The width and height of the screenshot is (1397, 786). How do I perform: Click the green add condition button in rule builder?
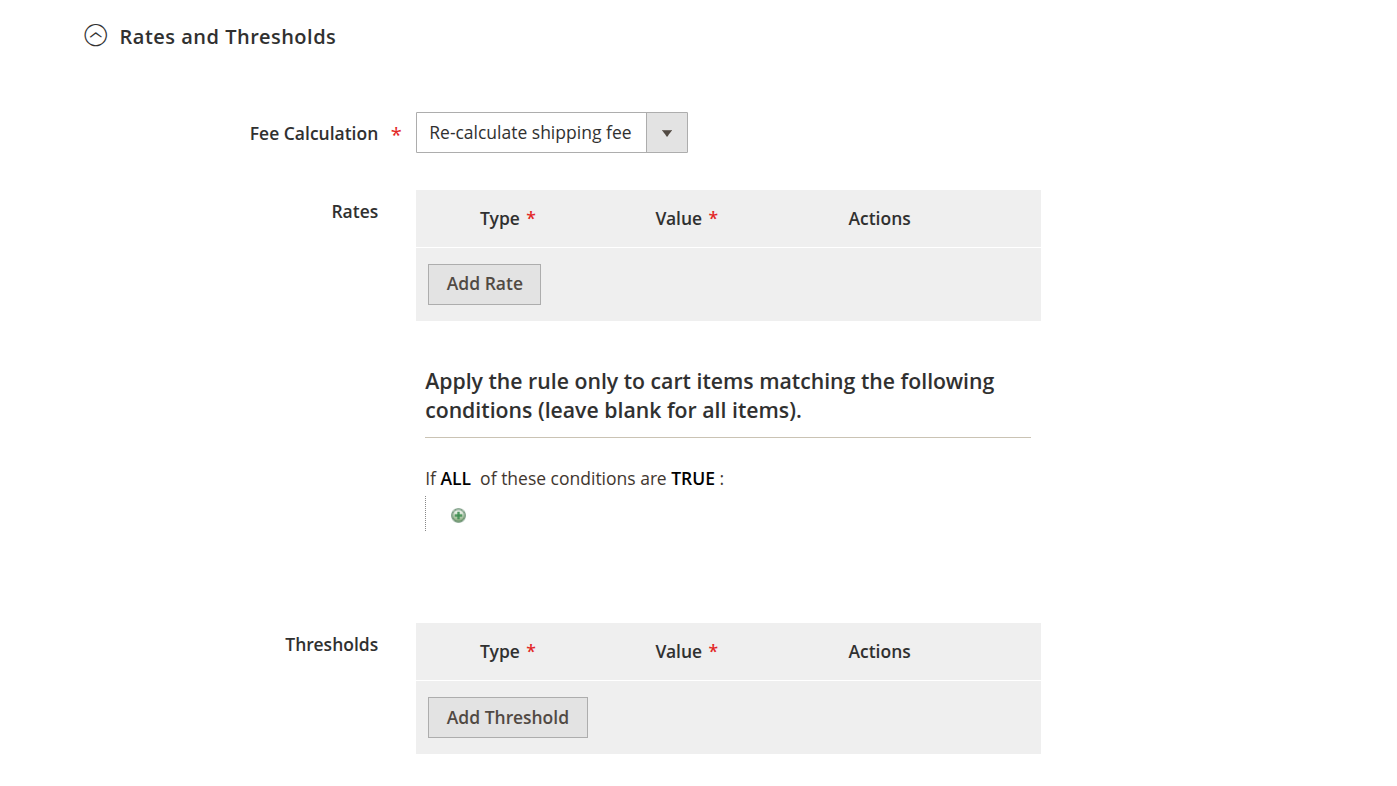point(458,514)
